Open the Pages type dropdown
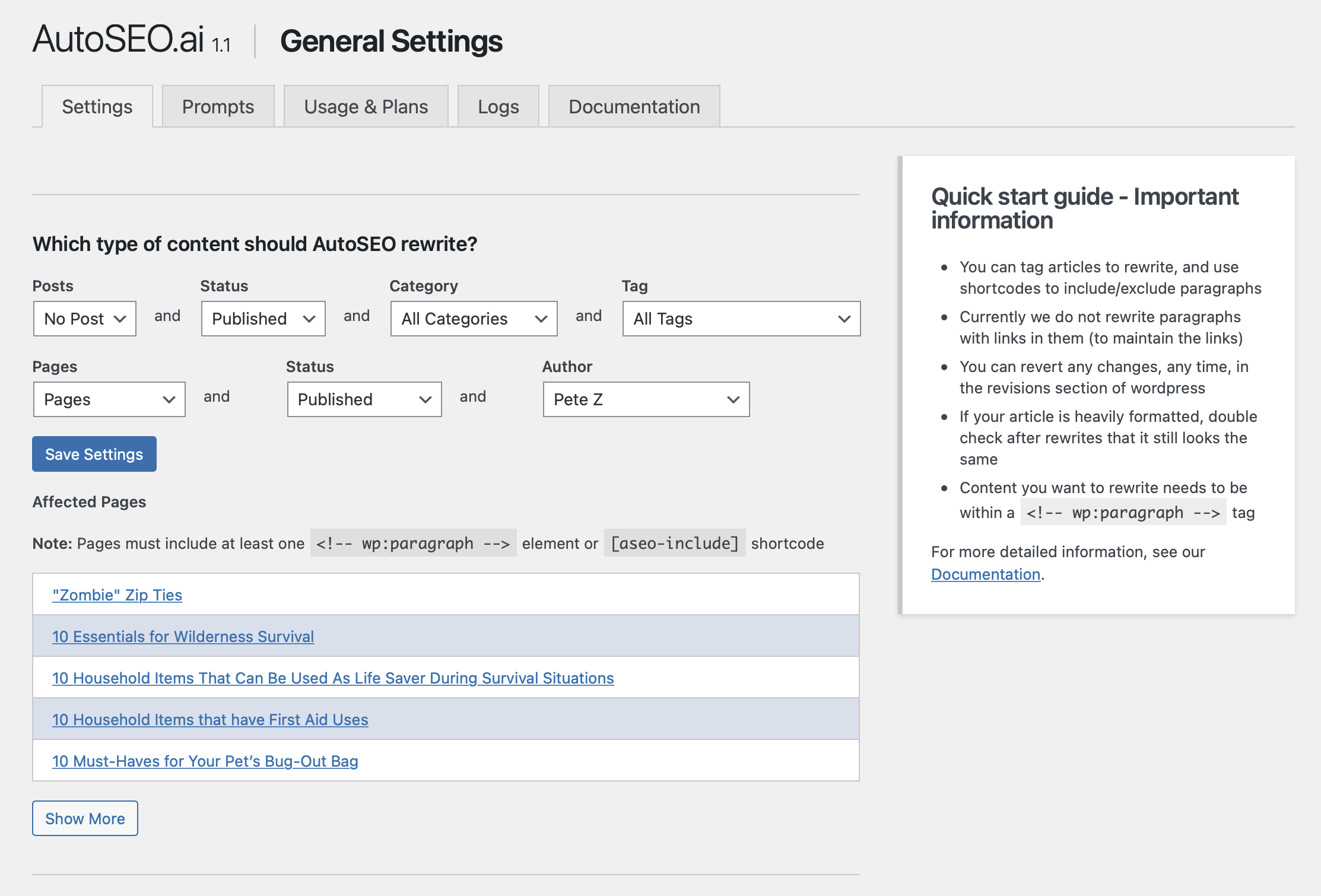Image resolution: width=1321 pixels, height=896 pixels. point(109,399)
